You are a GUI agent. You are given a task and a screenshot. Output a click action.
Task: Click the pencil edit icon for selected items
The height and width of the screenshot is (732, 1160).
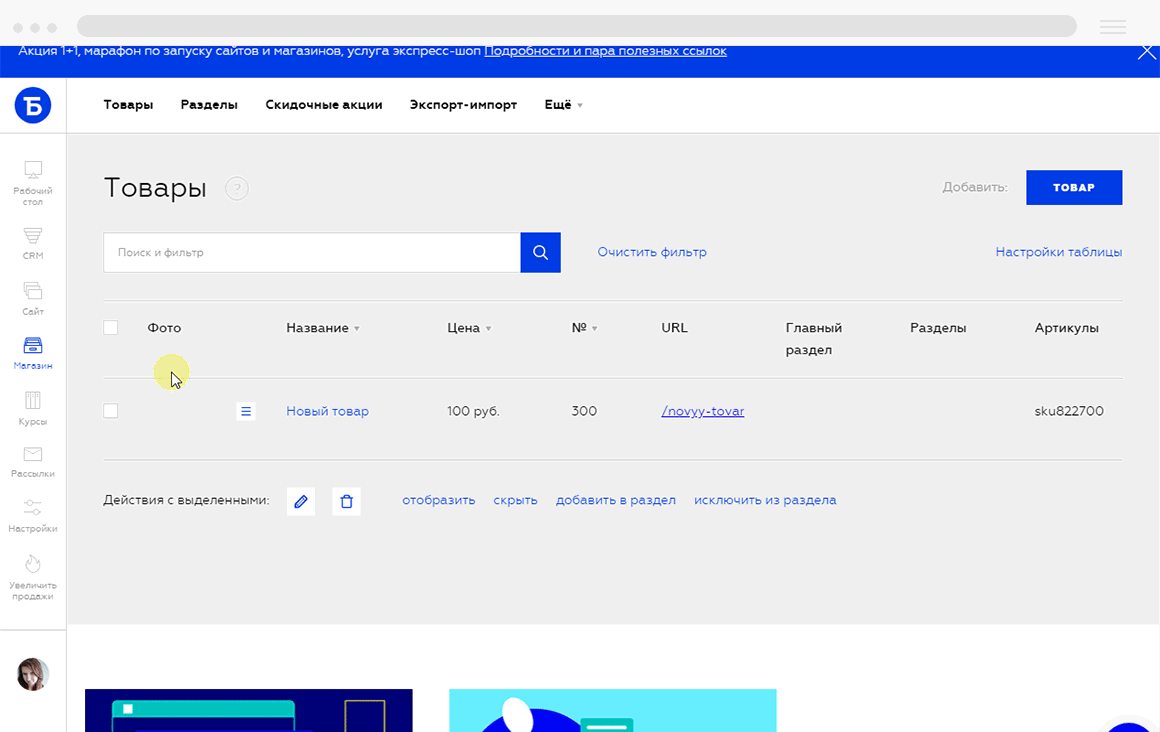coord(300,501)
